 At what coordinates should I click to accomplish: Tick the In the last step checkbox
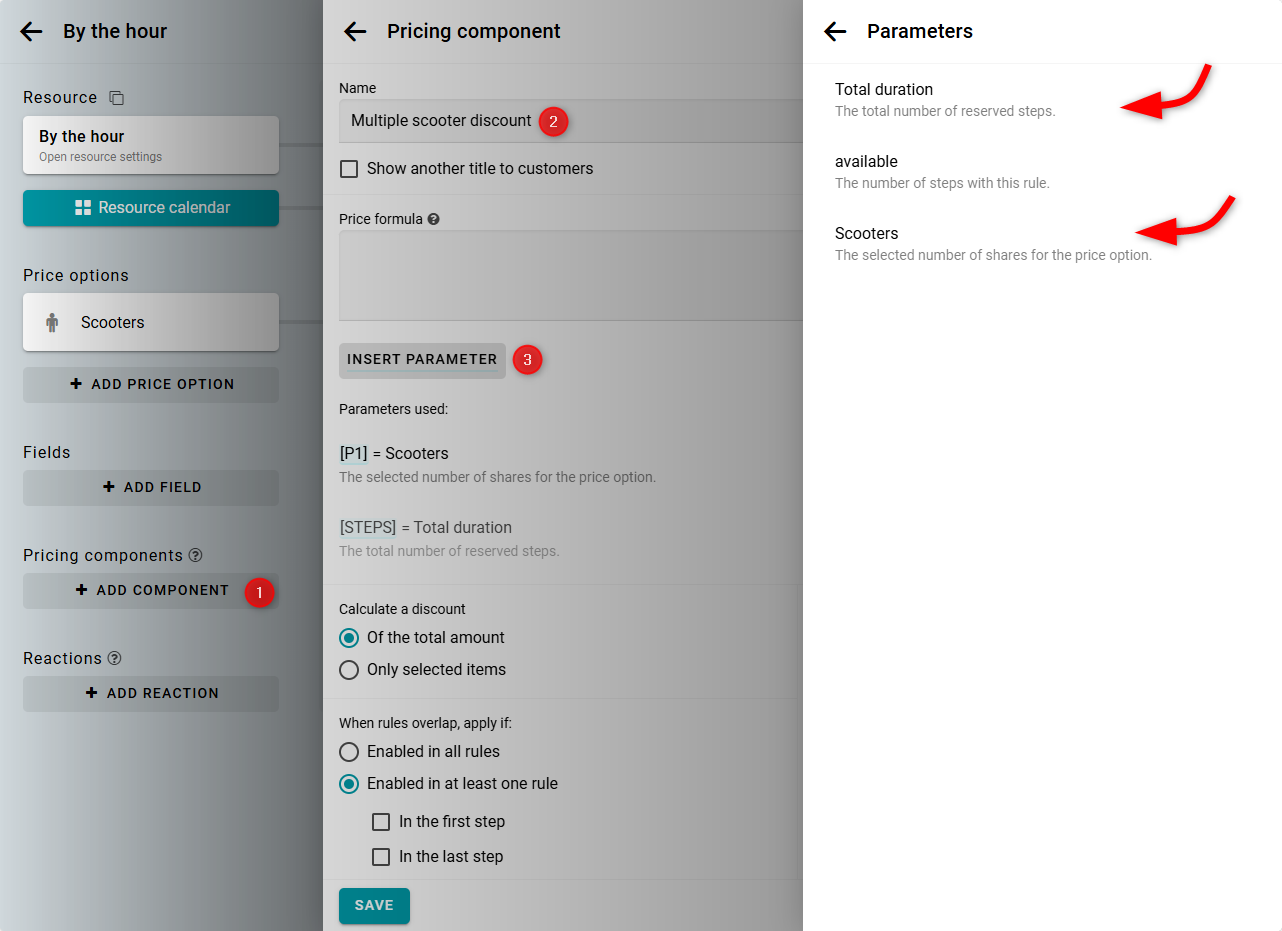pyautogui.click(x=381, y=857)
